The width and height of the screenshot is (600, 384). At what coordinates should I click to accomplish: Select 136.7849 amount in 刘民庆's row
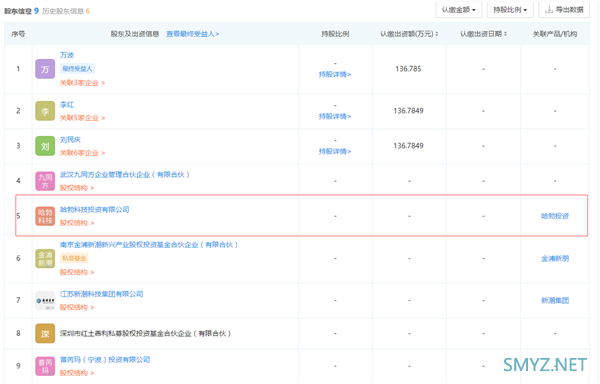tap(408, 146)
